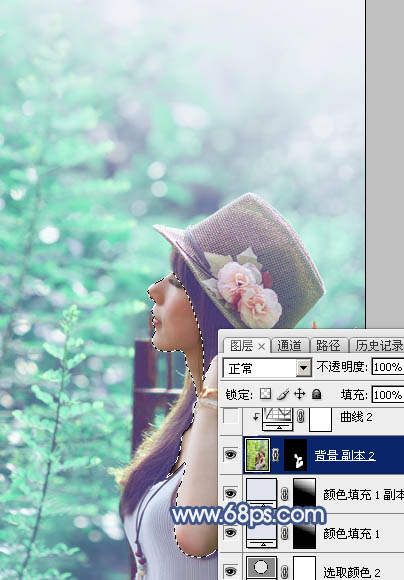This screenshot has width=404, height=580.
Task: Select layer name 曲线 2
Action: pyautogui.click(x=356, y=417)
